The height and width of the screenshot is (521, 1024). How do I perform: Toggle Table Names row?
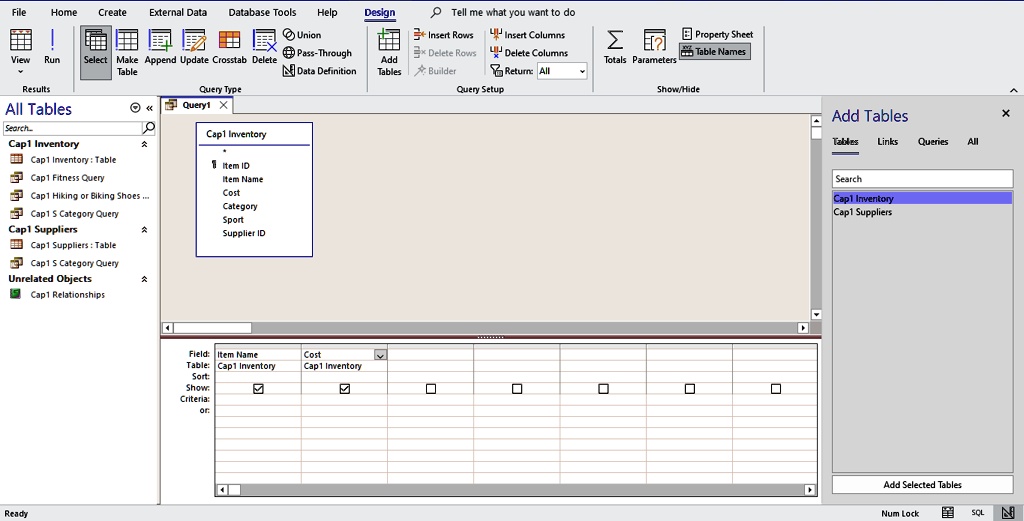coord(714,52)
